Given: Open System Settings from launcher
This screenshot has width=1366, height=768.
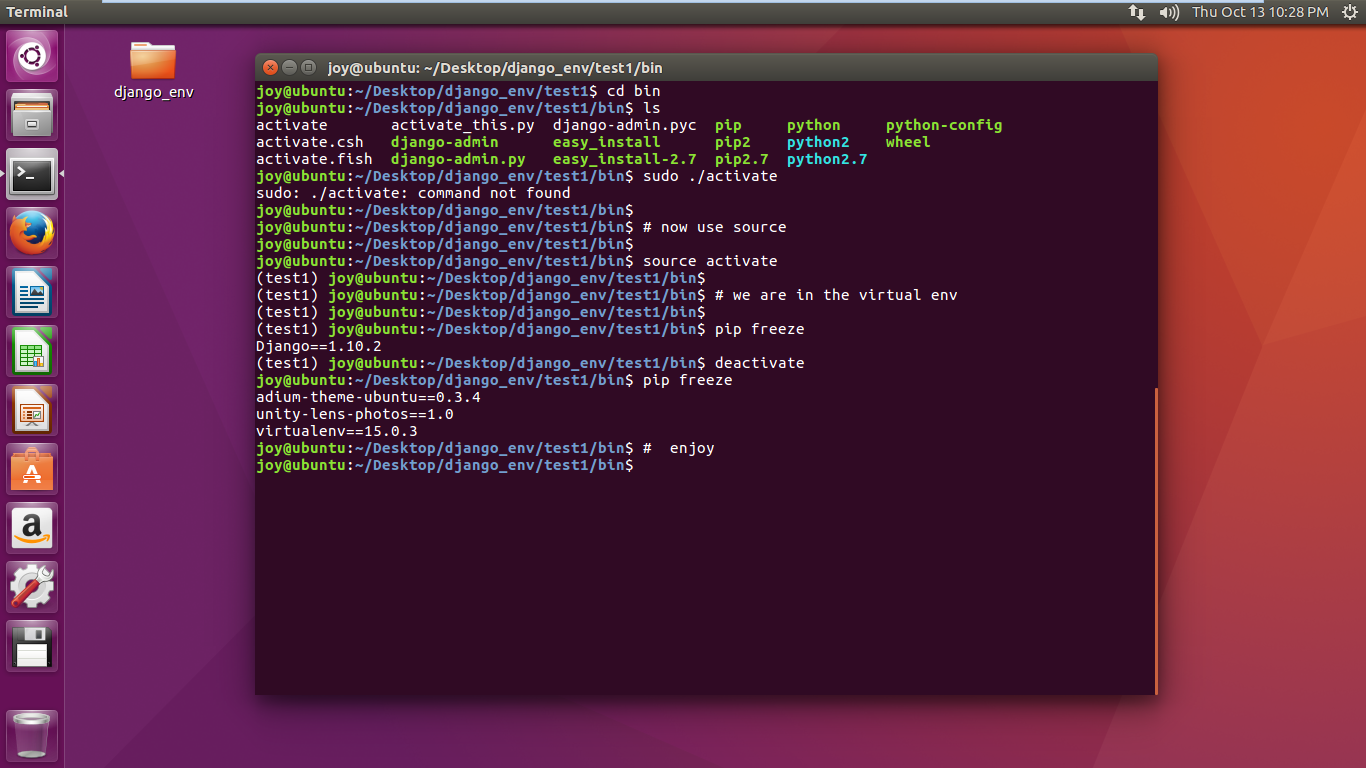Looking at the screenshot, I should (33, 587).
